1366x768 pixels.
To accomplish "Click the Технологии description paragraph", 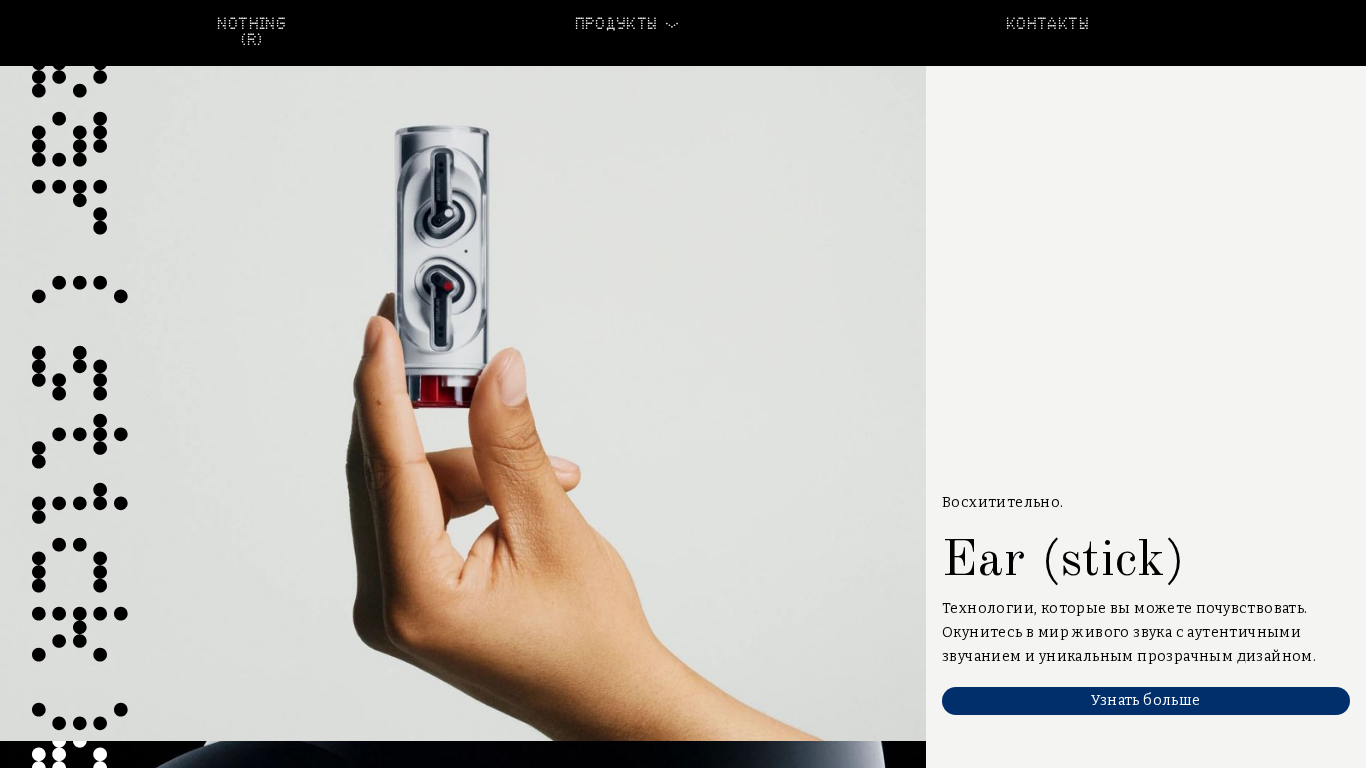I will [1129, 632].
